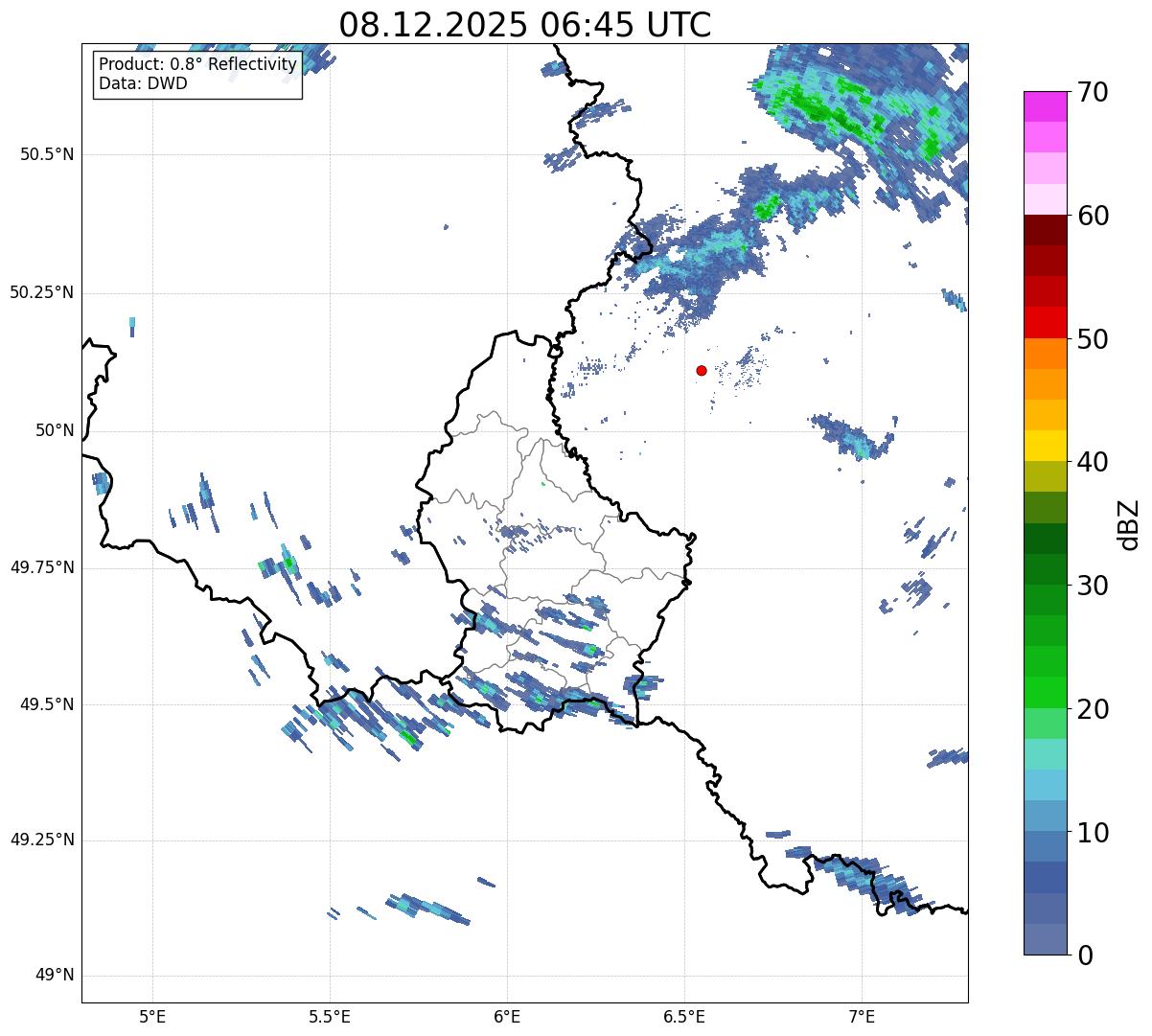Viewport: 1152px width, 1036px height.
Task: Click the "Data: DWD" legend line
Action: [143, 83]
